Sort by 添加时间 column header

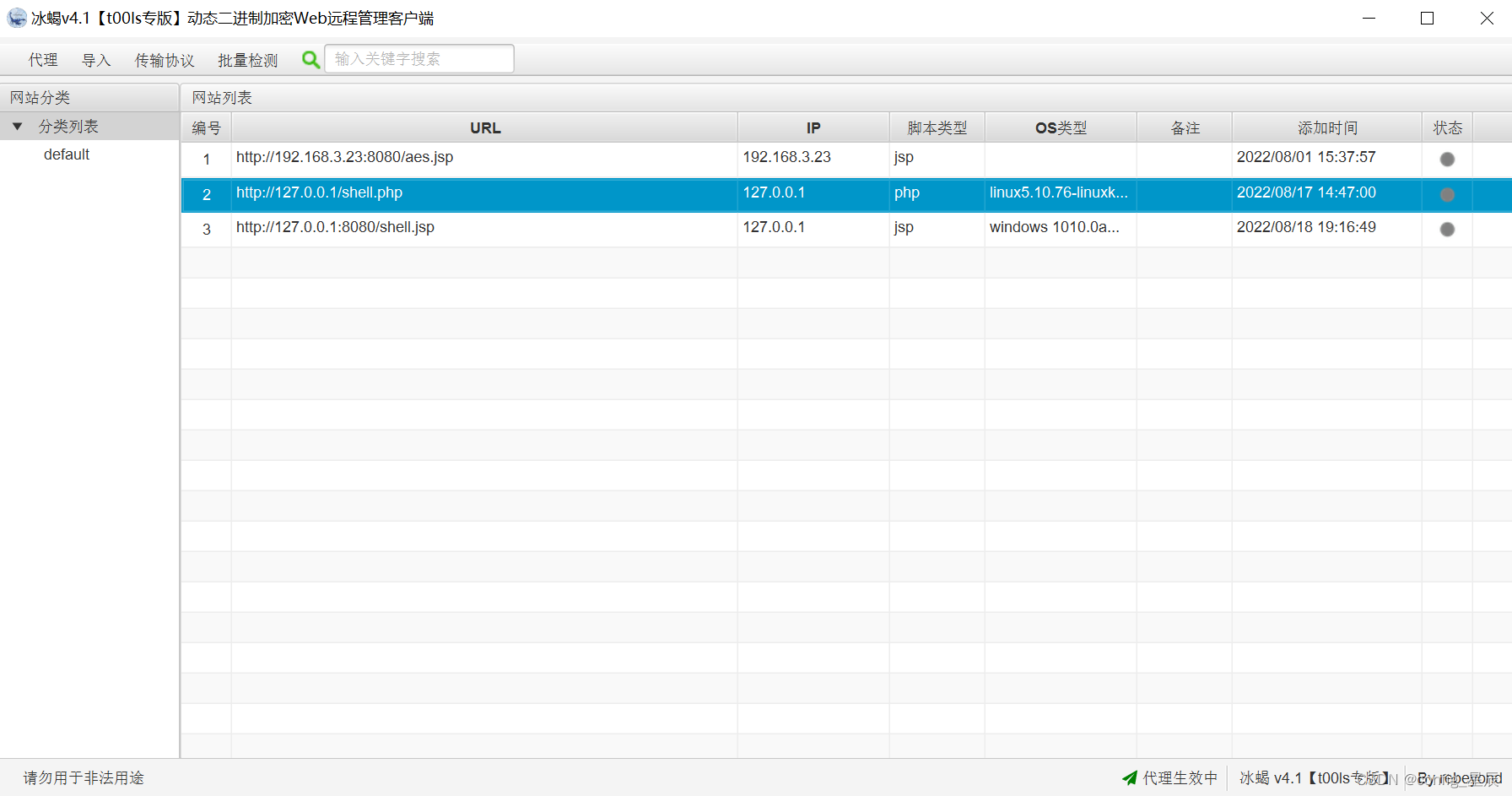coord(1327,127)
